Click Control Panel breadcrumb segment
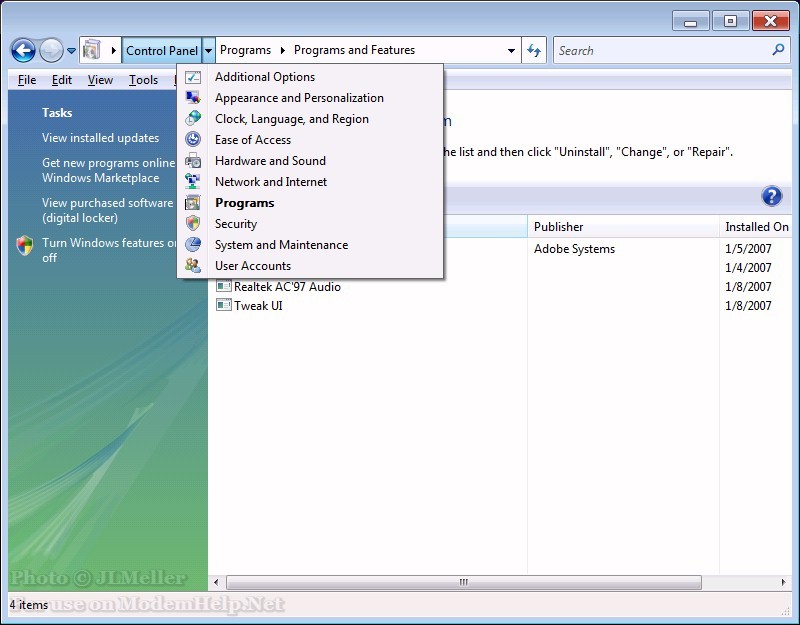This screenshot has height=625, width=800. pyautogui.click(x=162, y=51)
